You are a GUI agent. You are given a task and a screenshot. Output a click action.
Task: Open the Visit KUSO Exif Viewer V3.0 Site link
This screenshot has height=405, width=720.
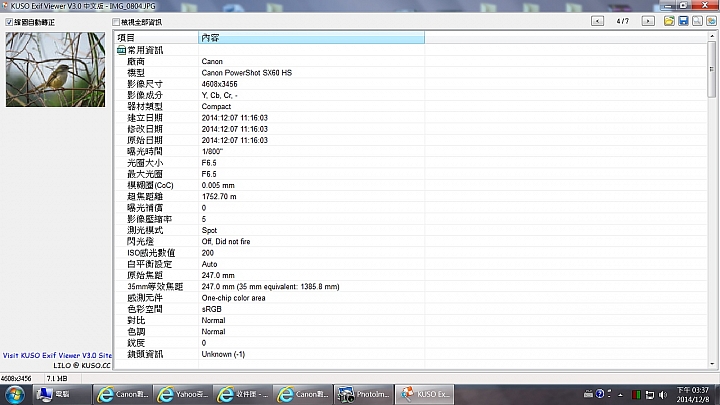tap(57, 355)
